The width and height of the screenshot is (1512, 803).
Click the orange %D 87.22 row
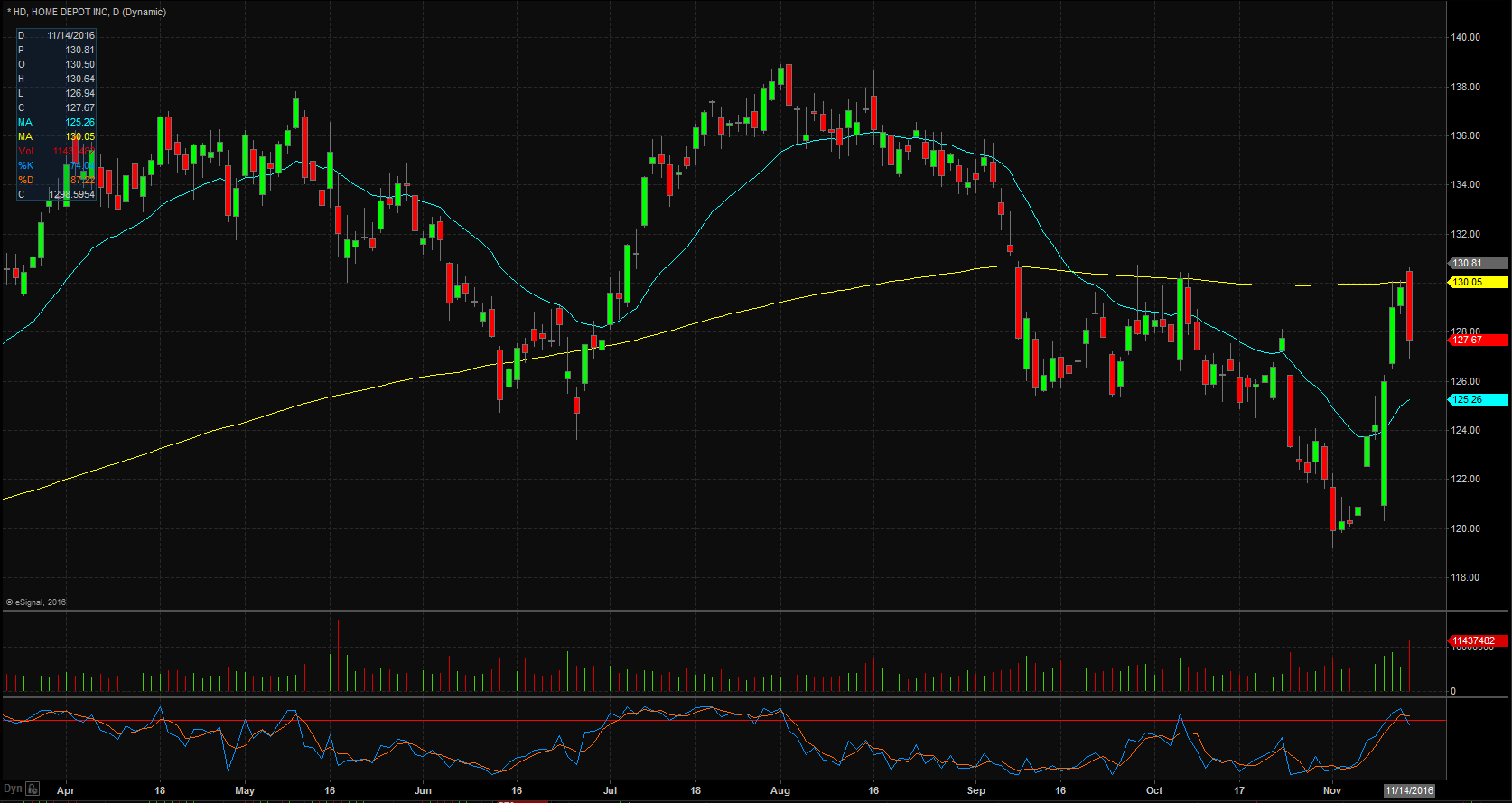click(x=56, y=181)
